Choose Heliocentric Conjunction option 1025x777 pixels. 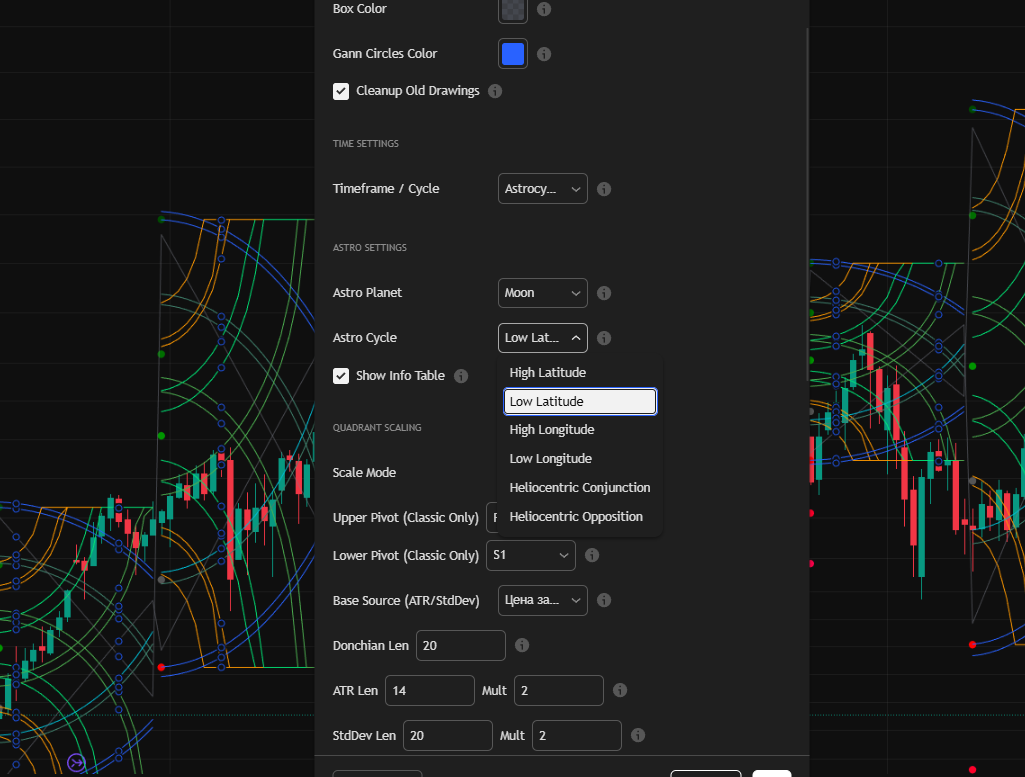tap(580, 488)
